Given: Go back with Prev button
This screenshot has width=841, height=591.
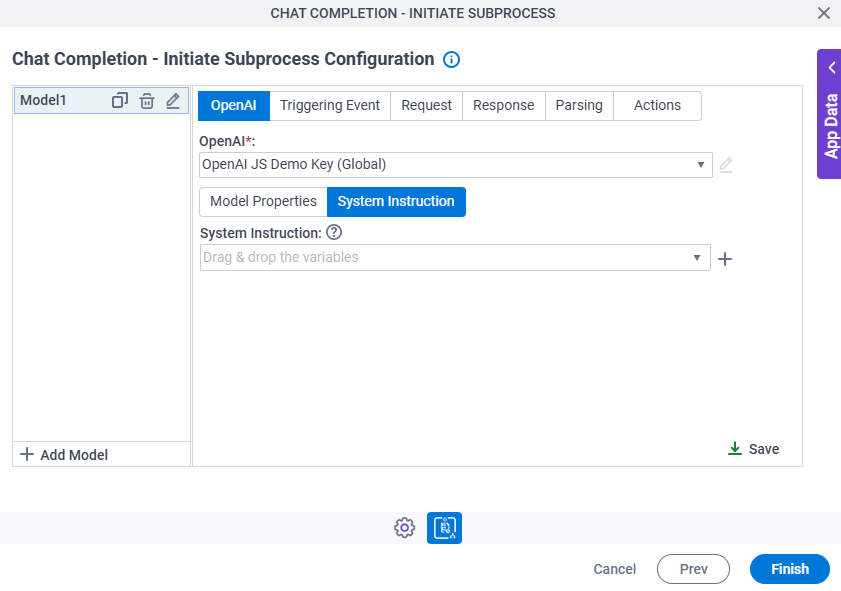Looking at the screenshot, I should [x=694, y=569].
